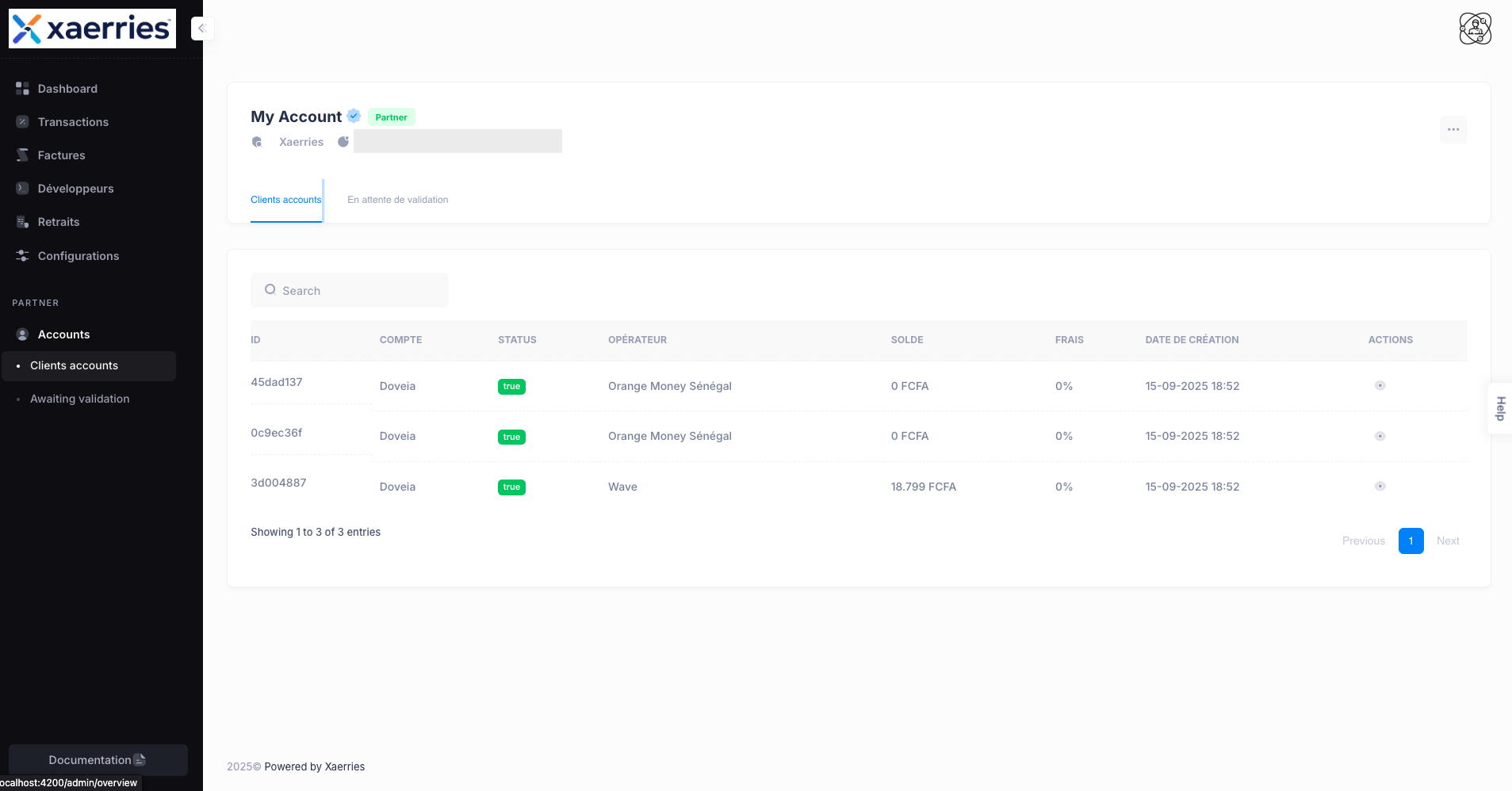Open the actions menu for account 45dad137

tap(1379, 386)
